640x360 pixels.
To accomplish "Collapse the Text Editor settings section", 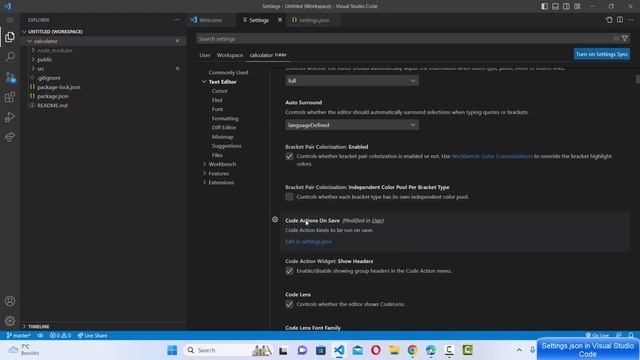I will click(204, 82).
